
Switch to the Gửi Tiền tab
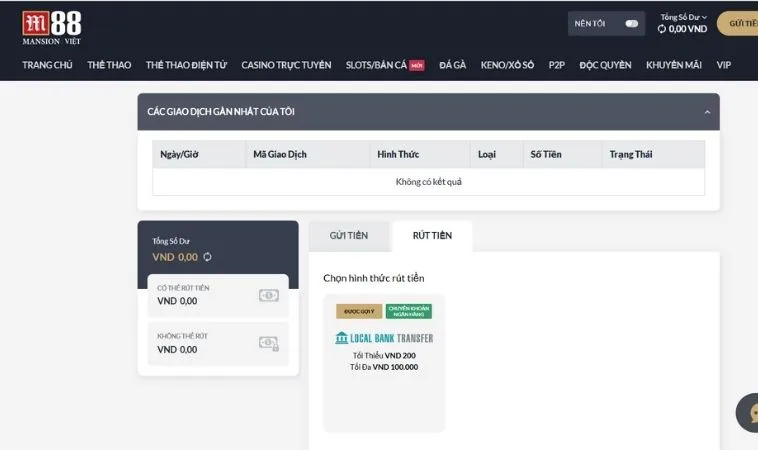point(349,236)
